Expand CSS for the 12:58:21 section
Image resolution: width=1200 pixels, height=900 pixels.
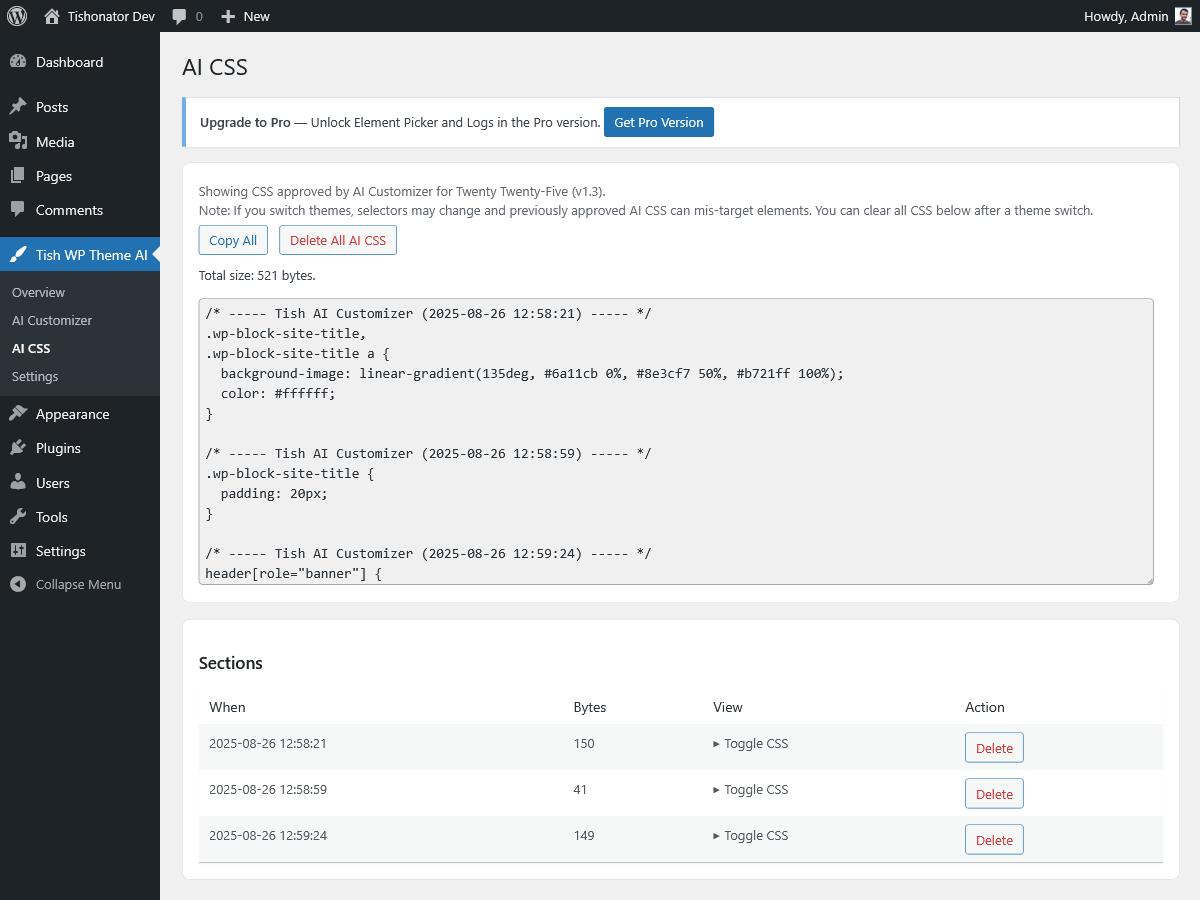(x=750, y=743)
